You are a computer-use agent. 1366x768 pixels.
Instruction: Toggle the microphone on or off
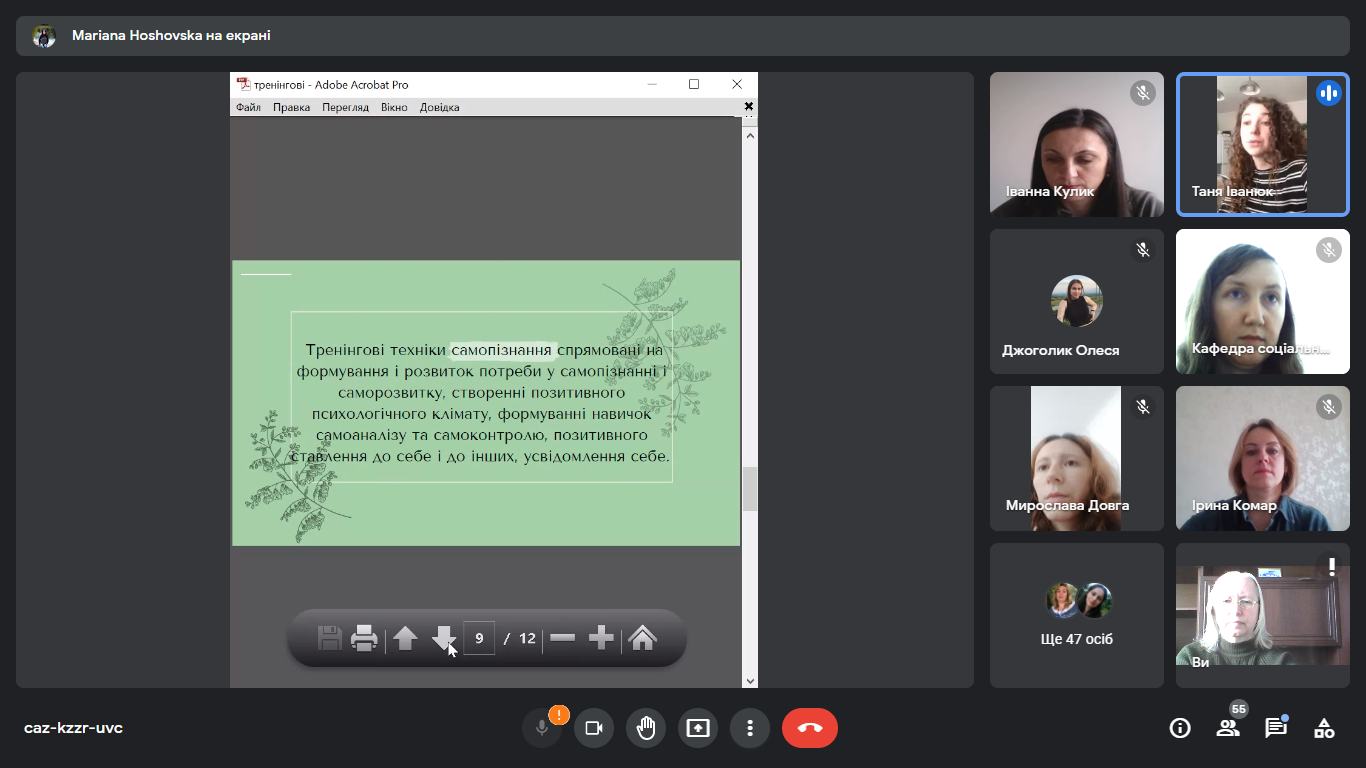542,728
